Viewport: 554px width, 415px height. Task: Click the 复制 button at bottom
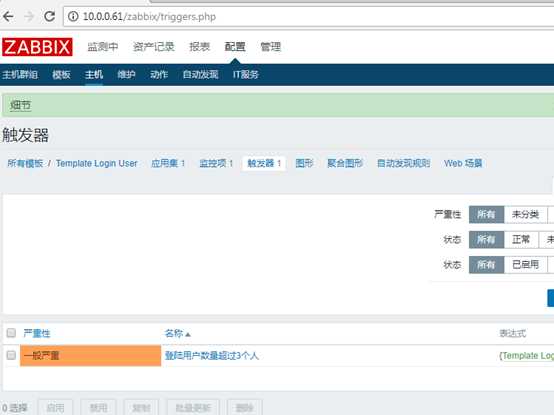pos(141,408)
